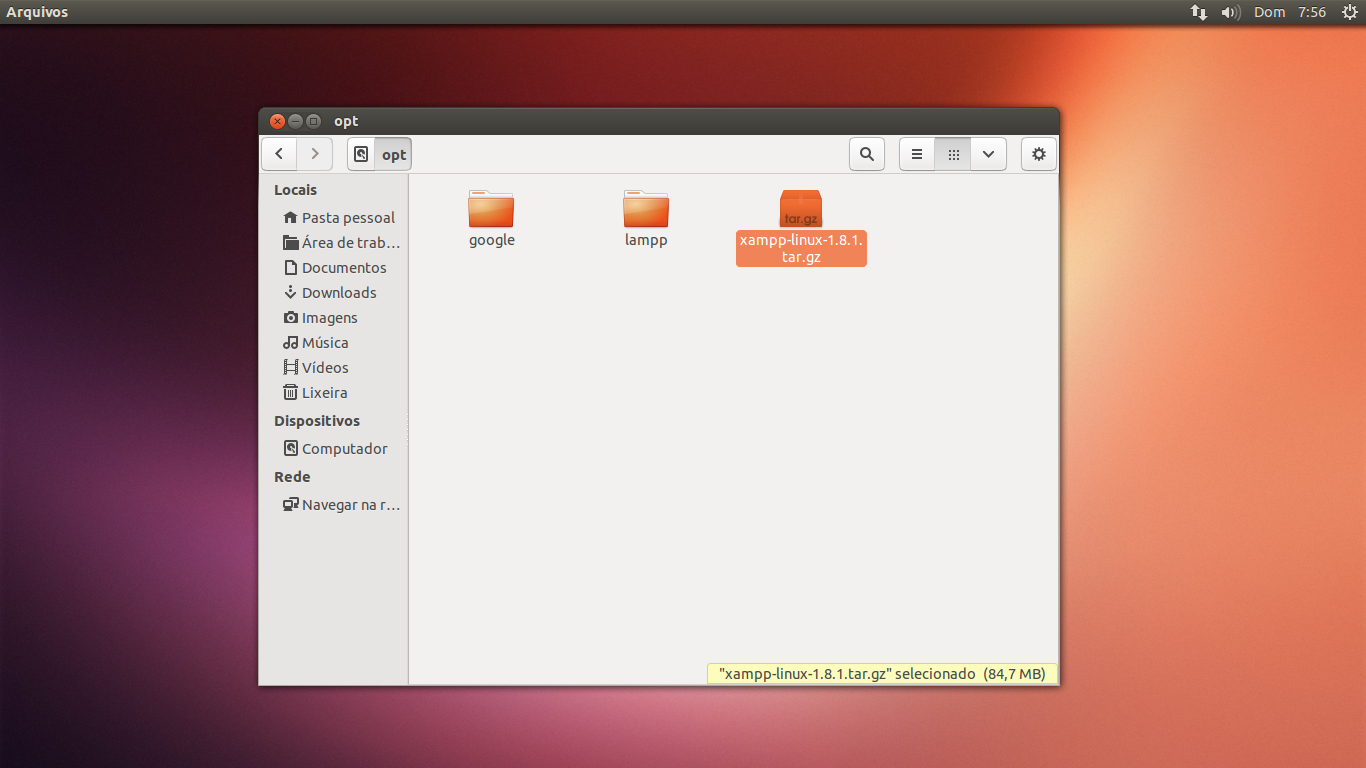Image resolution: width=1366 pixels, height=768 pixels.
Task: Open the session gear menu at top right
Action: (x=1349, y=12)
